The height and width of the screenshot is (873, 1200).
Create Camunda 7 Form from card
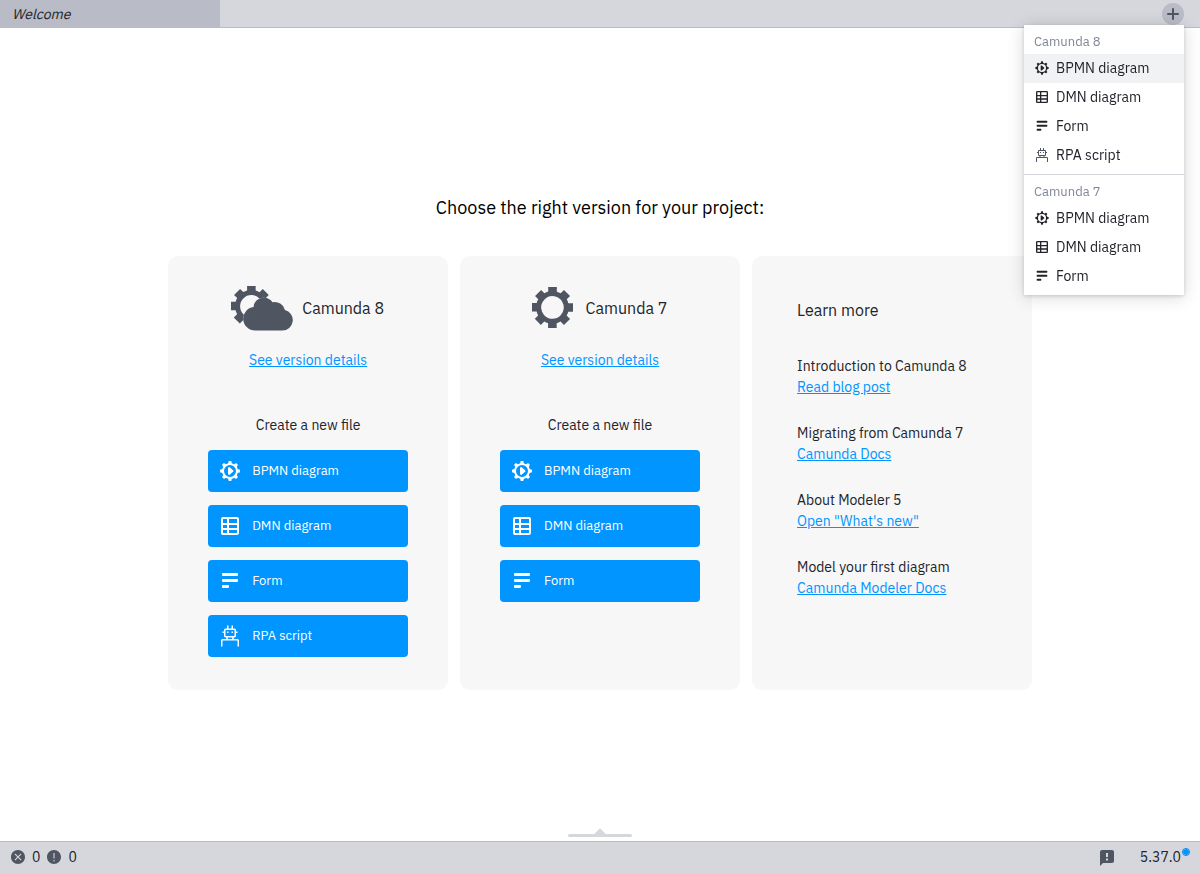600,581
